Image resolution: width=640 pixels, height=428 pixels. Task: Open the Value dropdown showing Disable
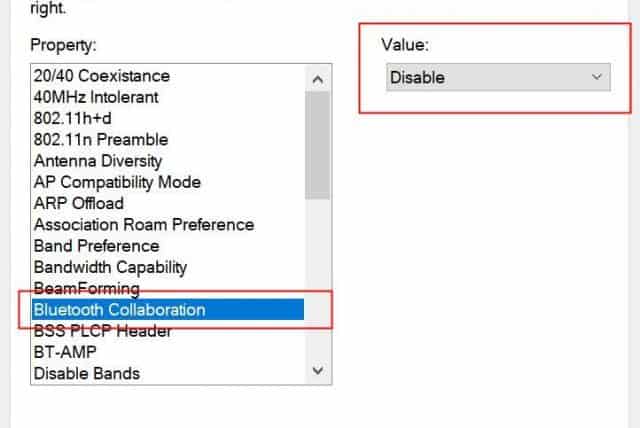pyautogui.click(x=498, y=77)
